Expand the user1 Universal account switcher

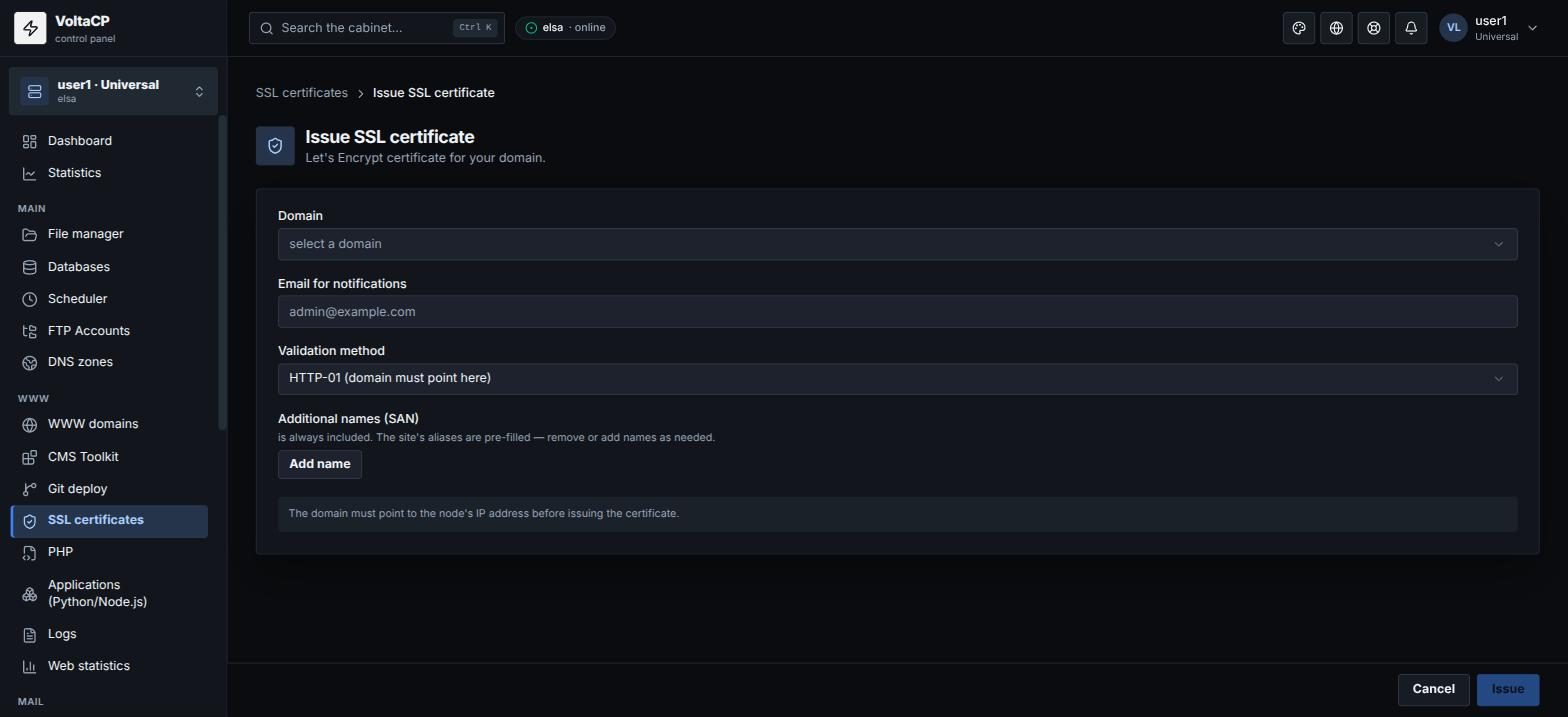(x=113, y=91)
